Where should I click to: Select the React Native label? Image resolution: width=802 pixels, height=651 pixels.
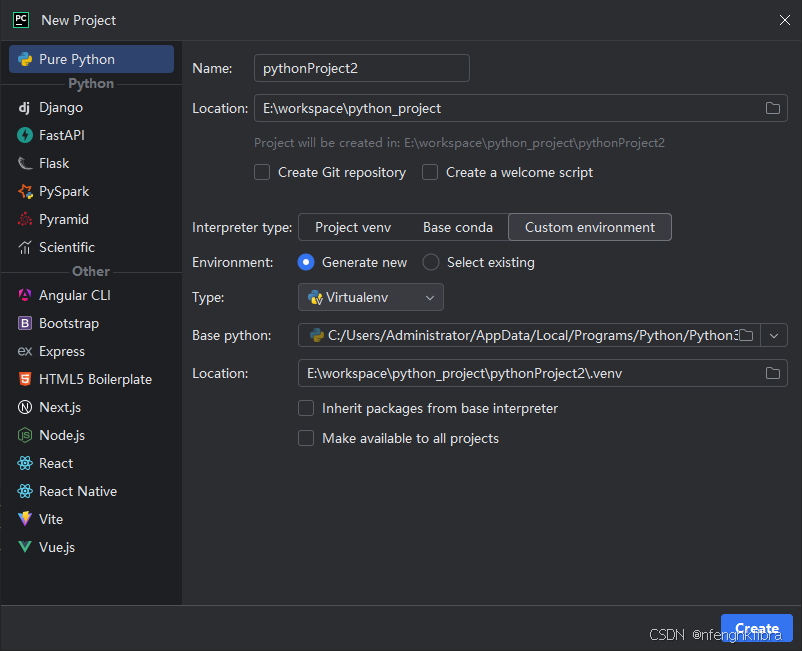(x=78, y=491)
